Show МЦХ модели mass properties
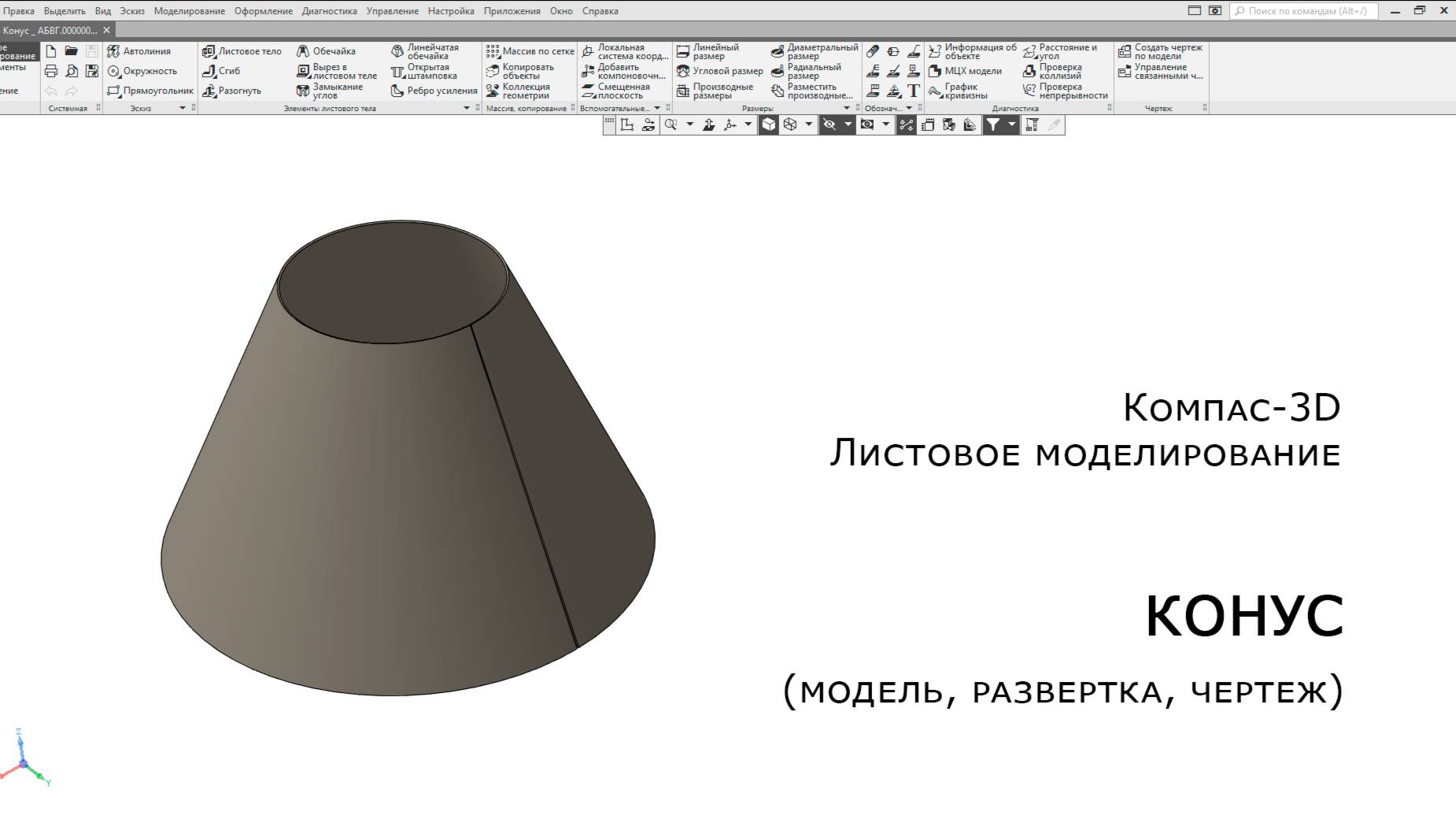 [965, 71]
